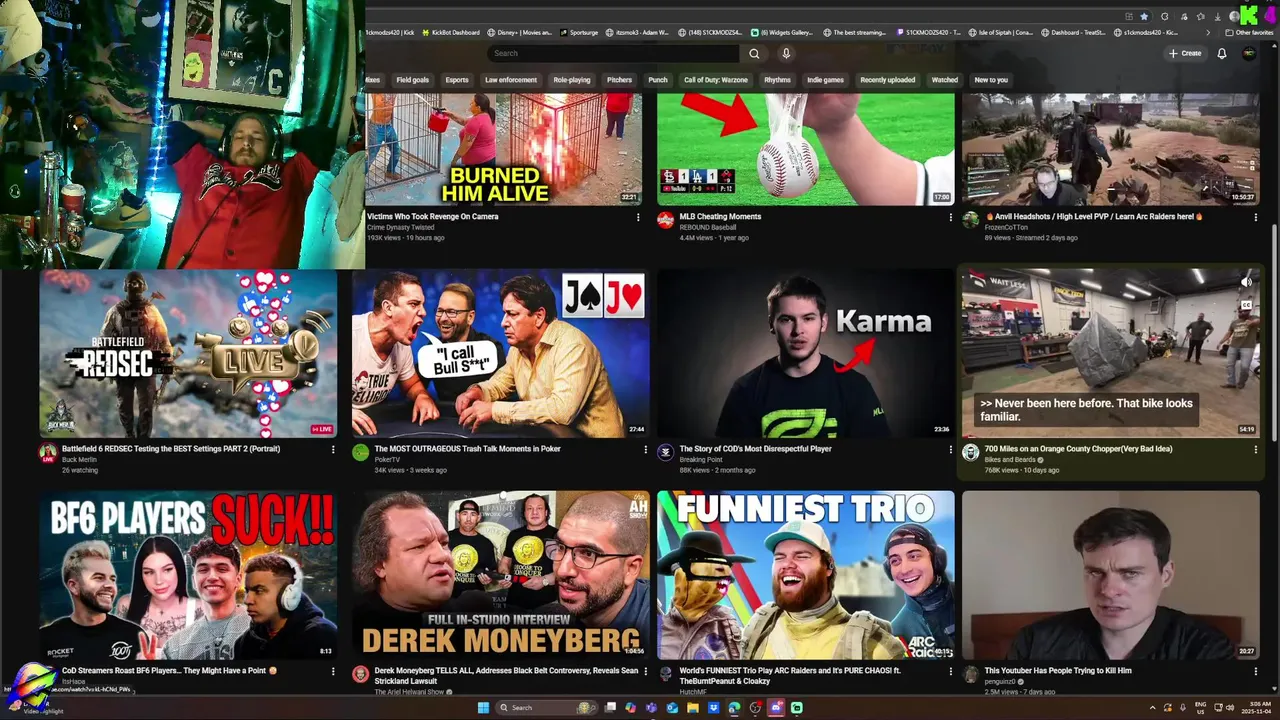Open the taskbar clock and date
Image resolution: width=1280 pixels, height=720 pixels.
[1258, 708]
